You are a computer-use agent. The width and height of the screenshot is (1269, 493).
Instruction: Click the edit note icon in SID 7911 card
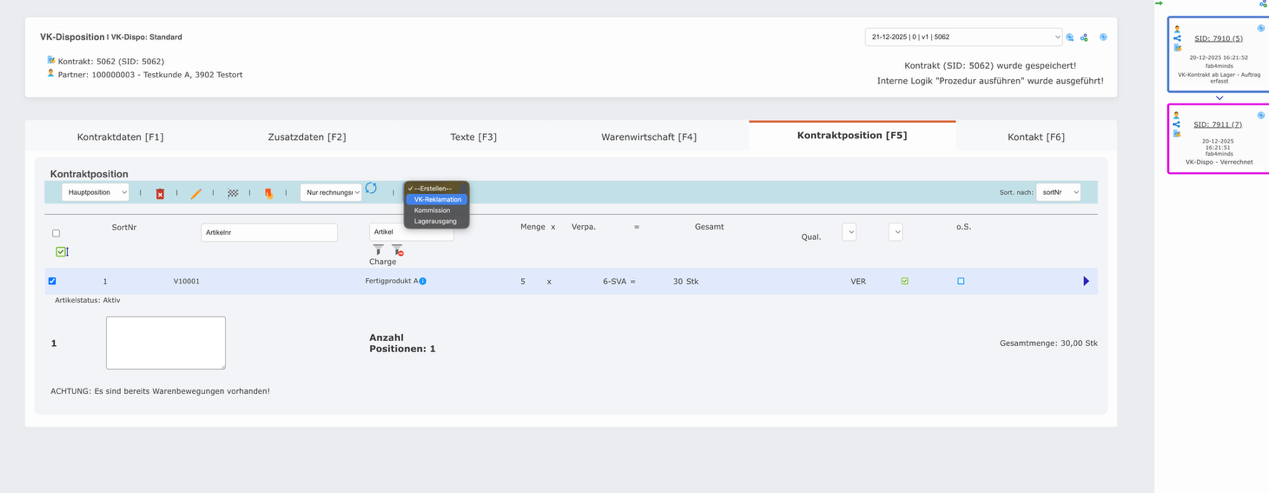[x=1177, y=133]
